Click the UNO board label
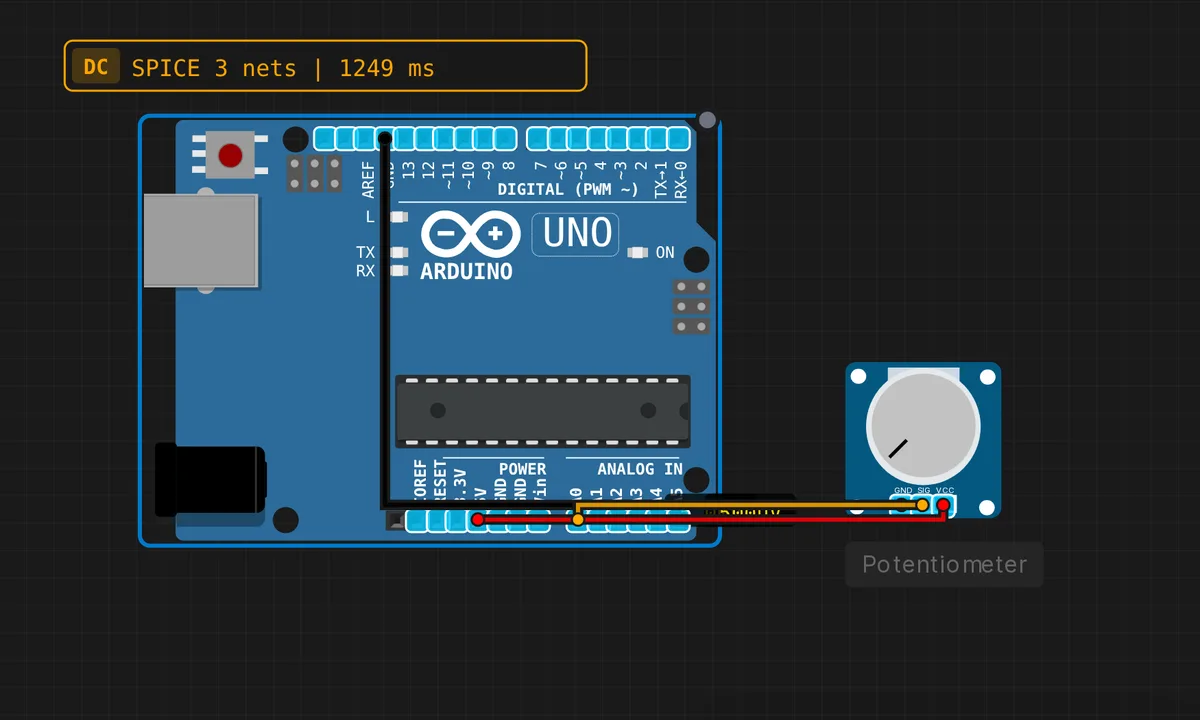 576,234
